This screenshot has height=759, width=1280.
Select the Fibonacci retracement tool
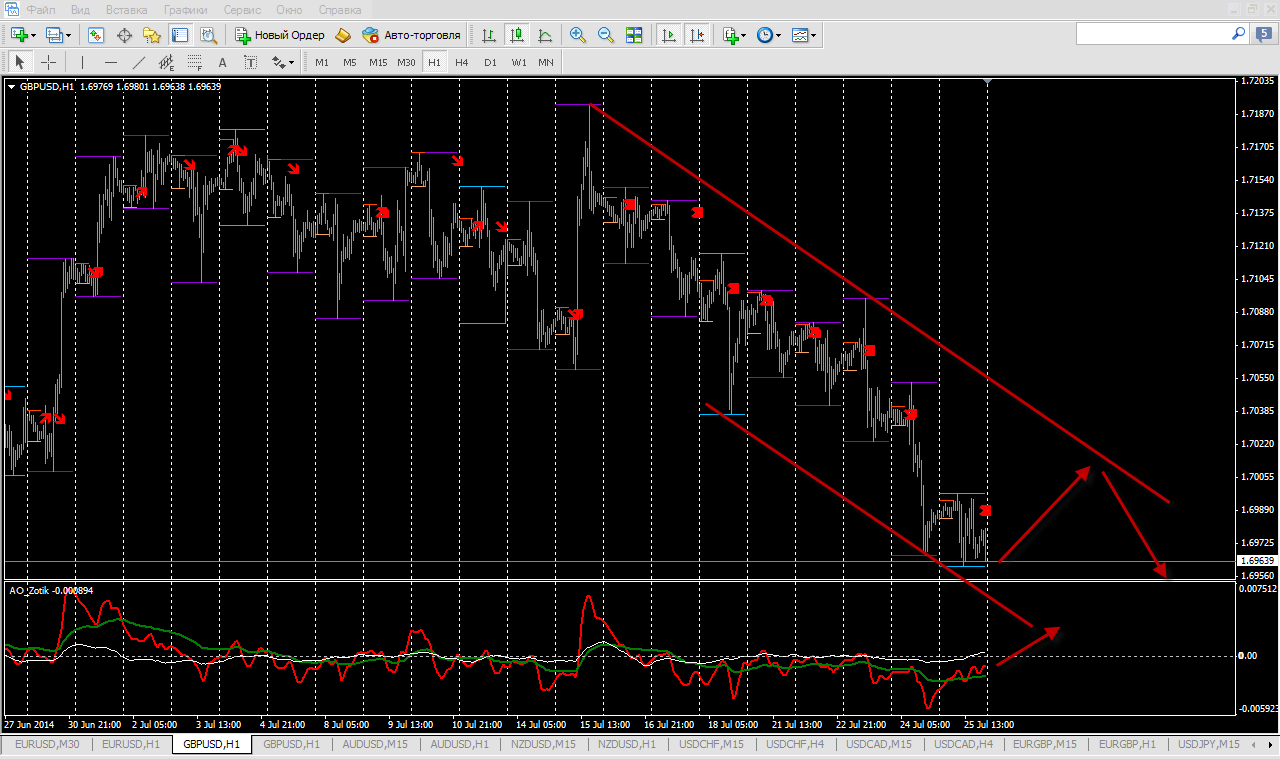tap(195, 62)
